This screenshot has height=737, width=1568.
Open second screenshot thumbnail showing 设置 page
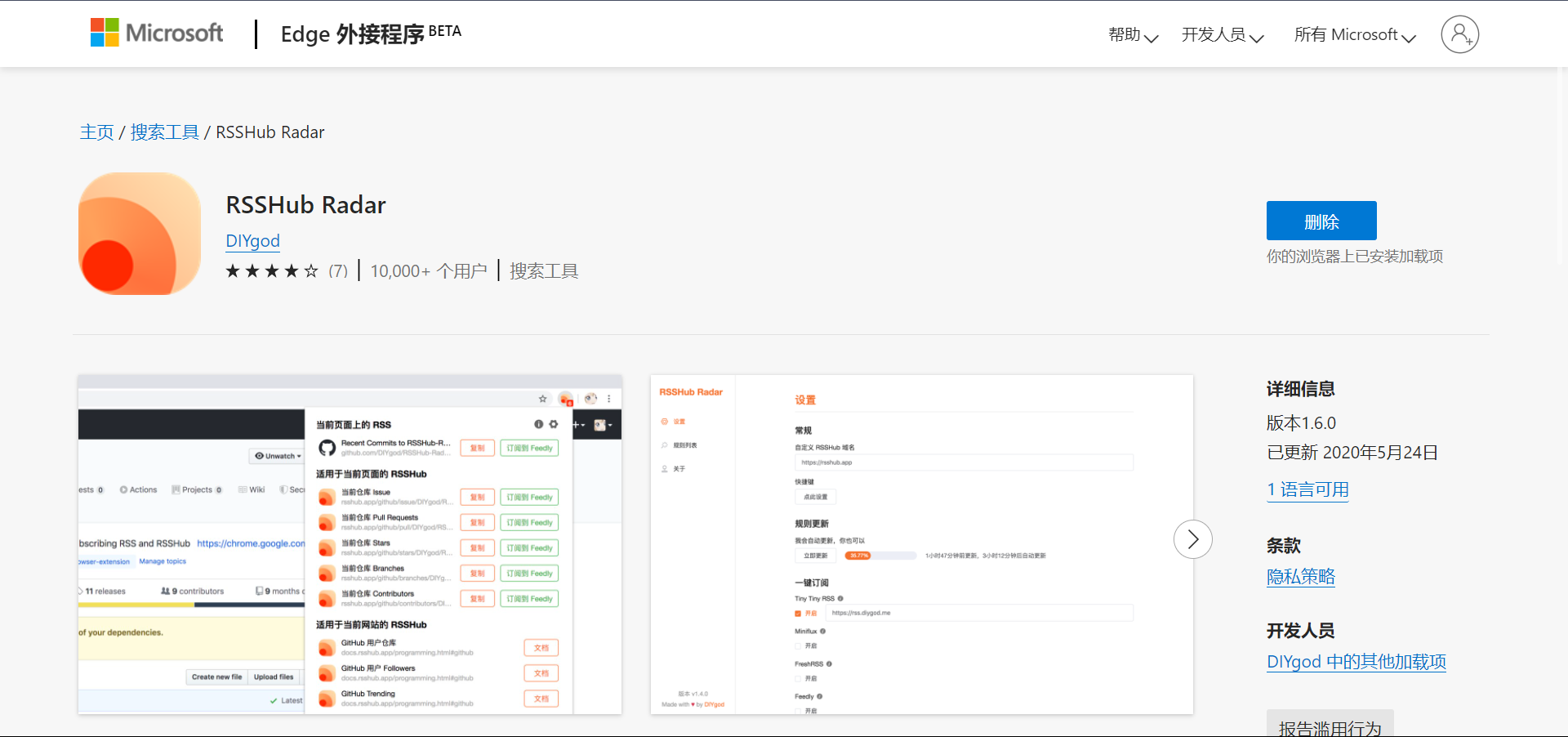coord(922,545)
